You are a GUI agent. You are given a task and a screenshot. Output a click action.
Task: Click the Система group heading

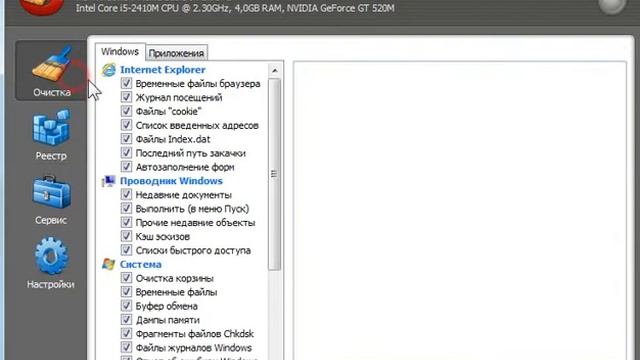coord(140,264)
